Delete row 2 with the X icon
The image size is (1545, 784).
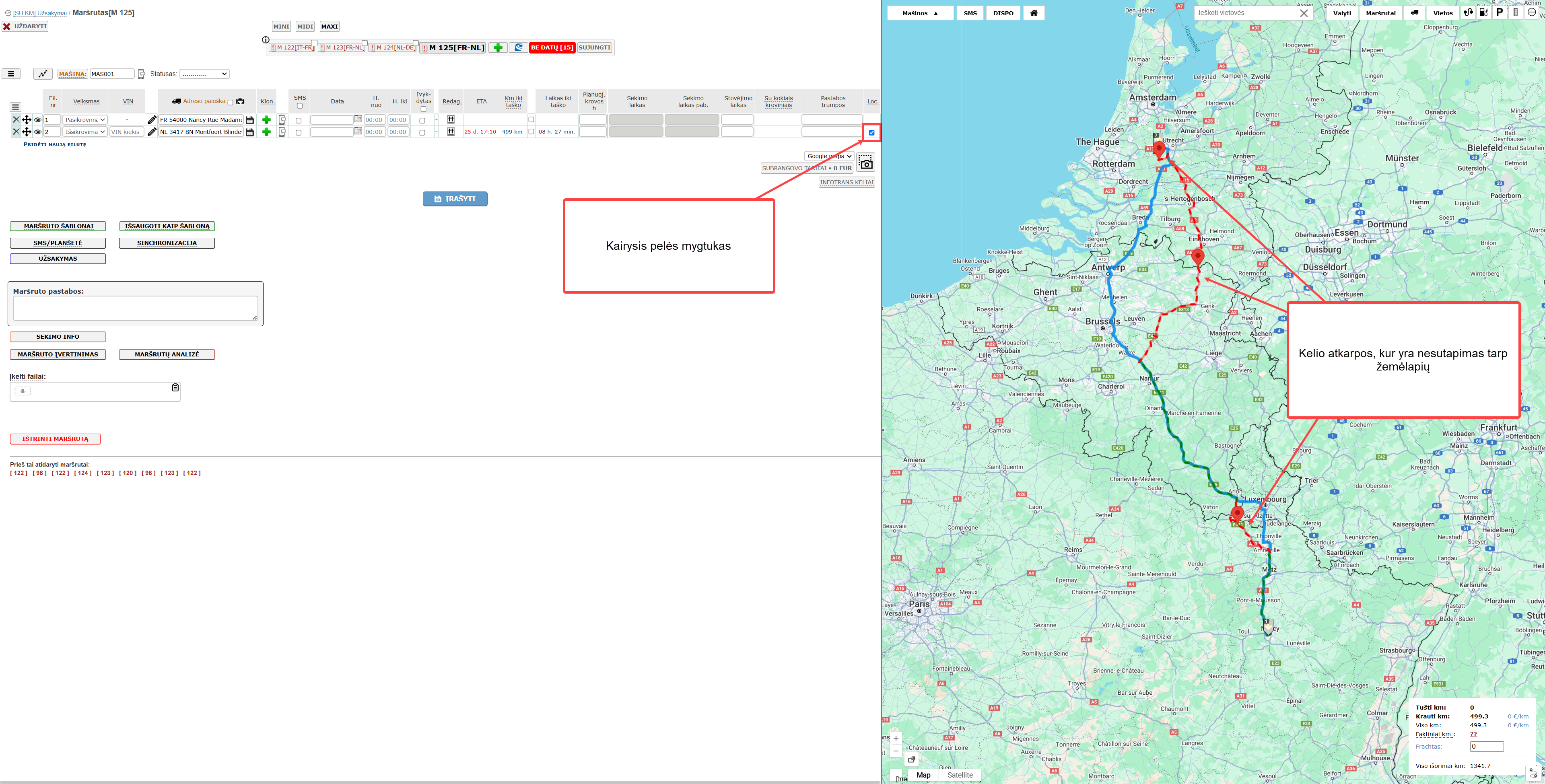click(16, 132)
